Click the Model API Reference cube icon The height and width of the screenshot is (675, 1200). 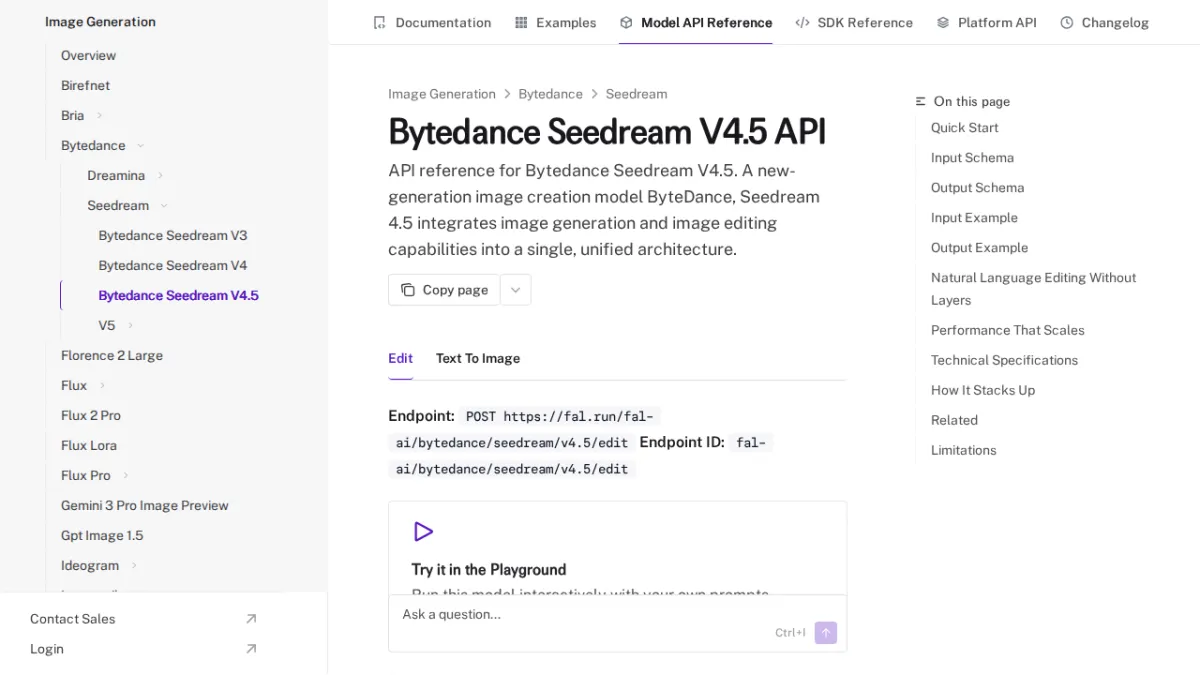(626, 22)
